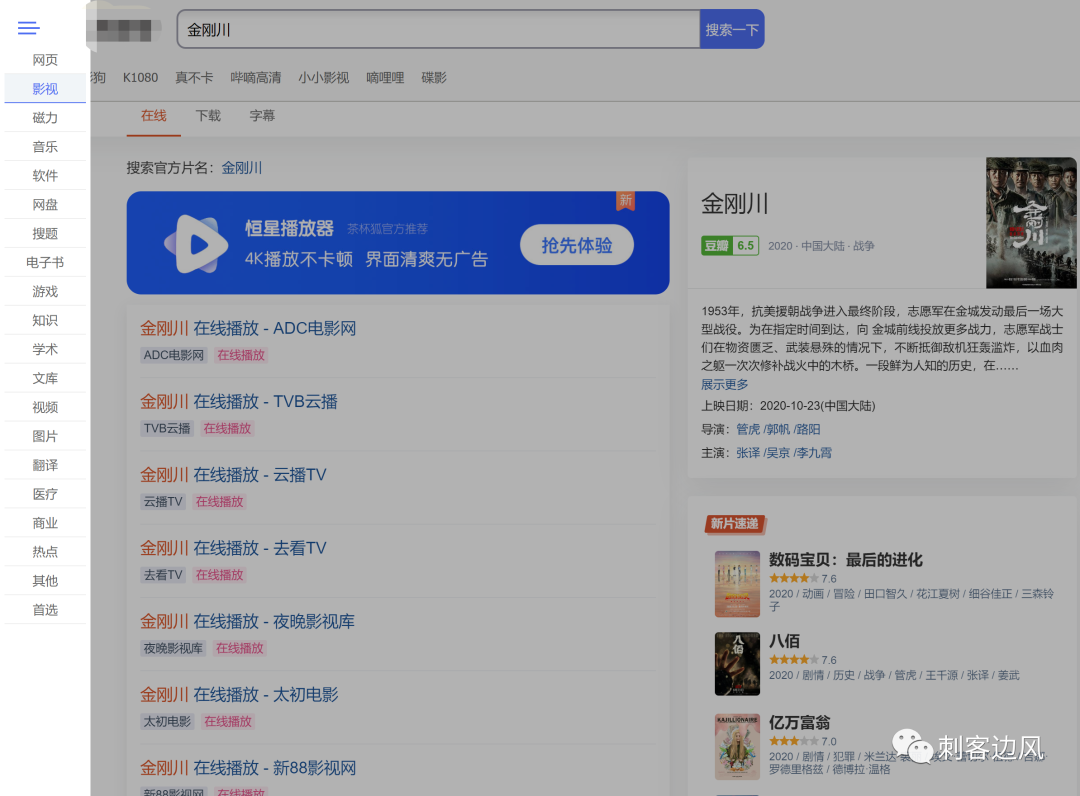Select 电子书 in the sidebar
The width and height of the screenshot is (1080, 796).
(x=45, y=262)
